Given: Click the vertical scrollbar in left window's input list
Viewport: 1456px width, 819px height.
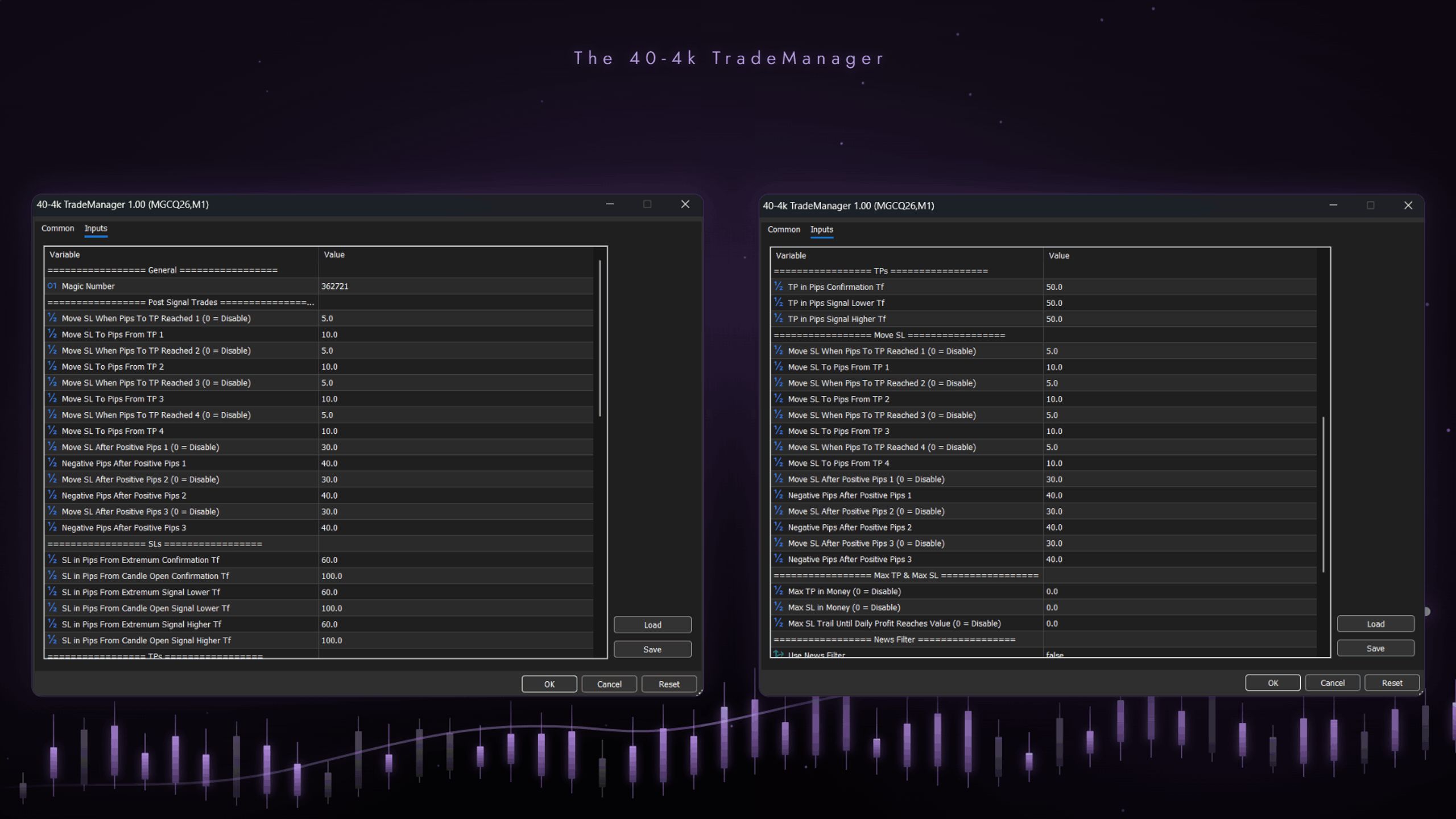Looking at the screenshot, I should [600, 338].
